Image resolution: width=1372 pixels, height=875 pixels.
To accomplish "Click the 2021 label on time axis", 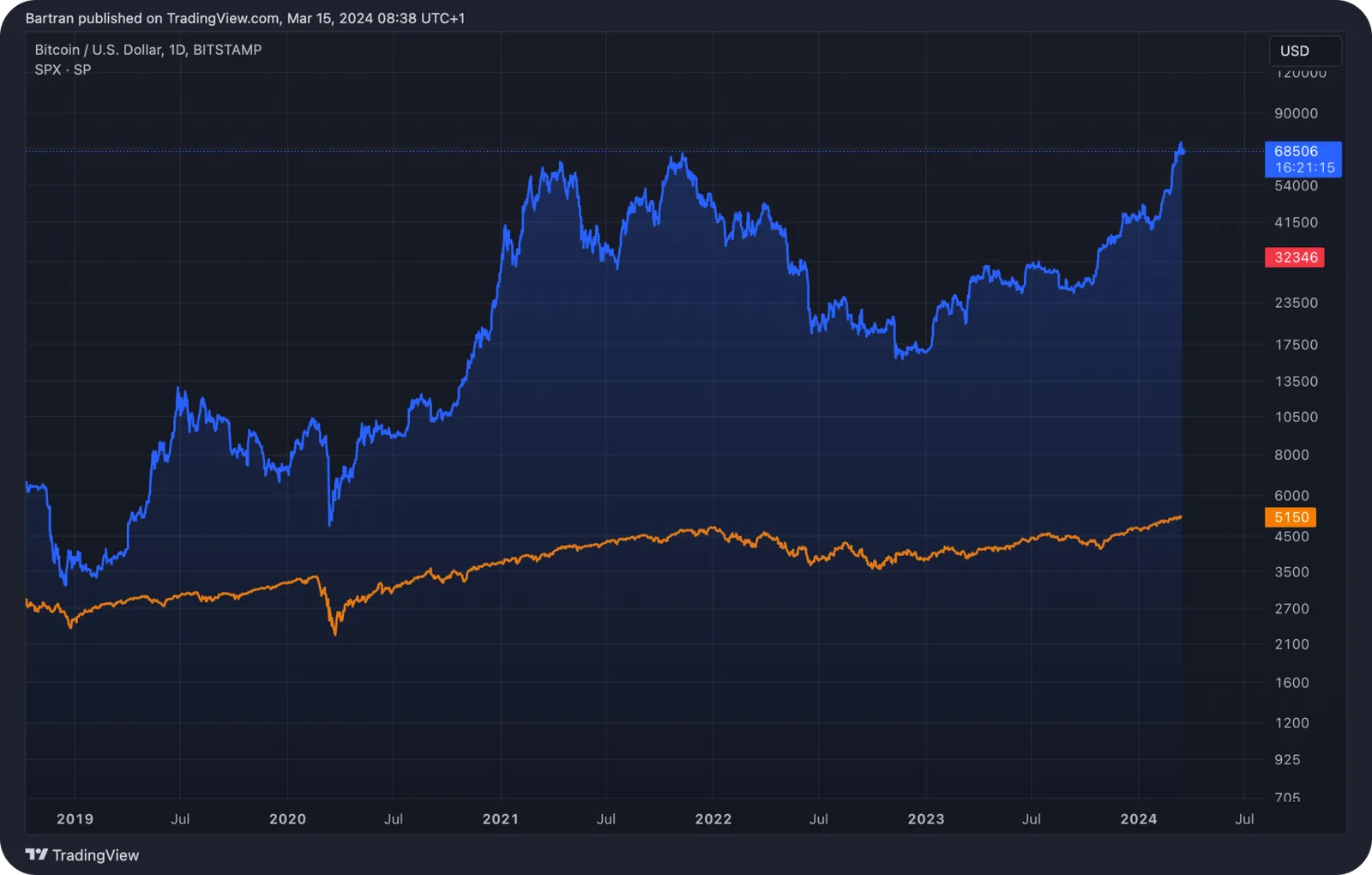I will coord(501,819).
